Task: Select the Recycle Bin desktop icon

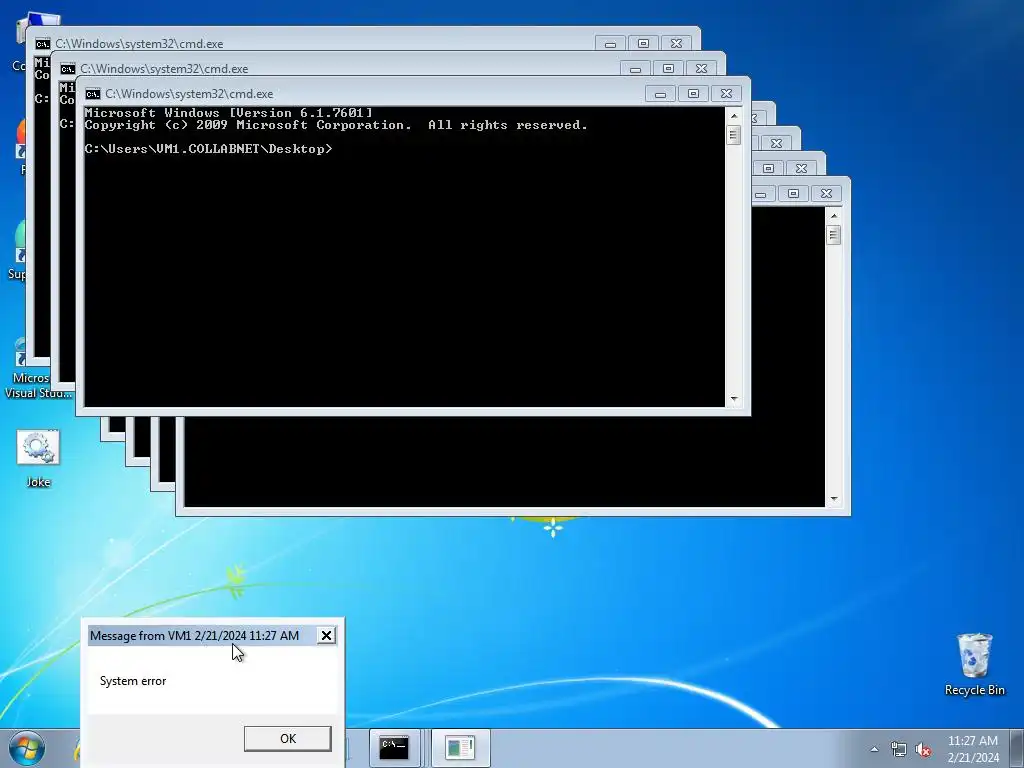Action: 974,664
